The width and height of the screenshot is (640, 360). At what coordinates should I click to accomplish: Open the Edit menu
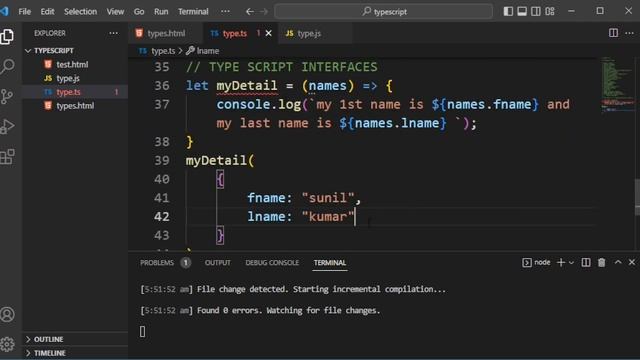pos(47,11)
